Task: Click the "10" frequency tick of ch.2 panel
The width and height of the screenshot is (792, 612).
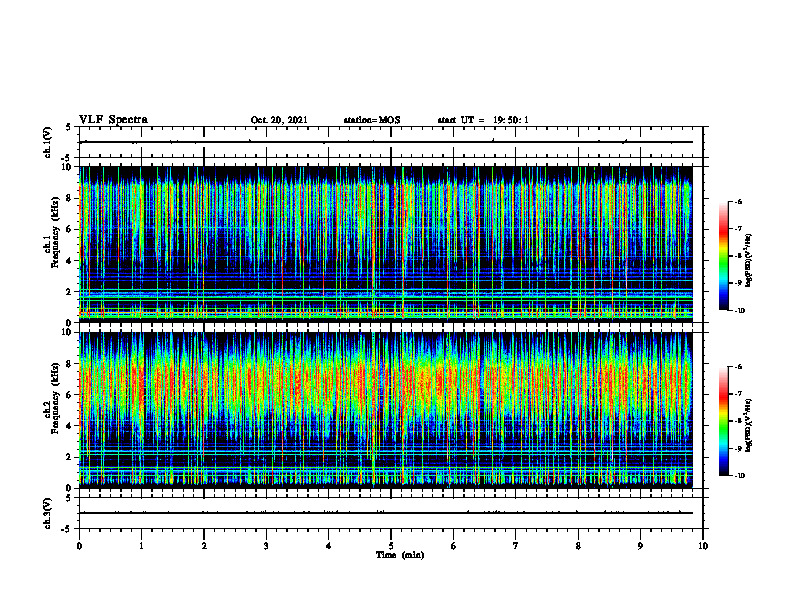Action: point(67,333)
